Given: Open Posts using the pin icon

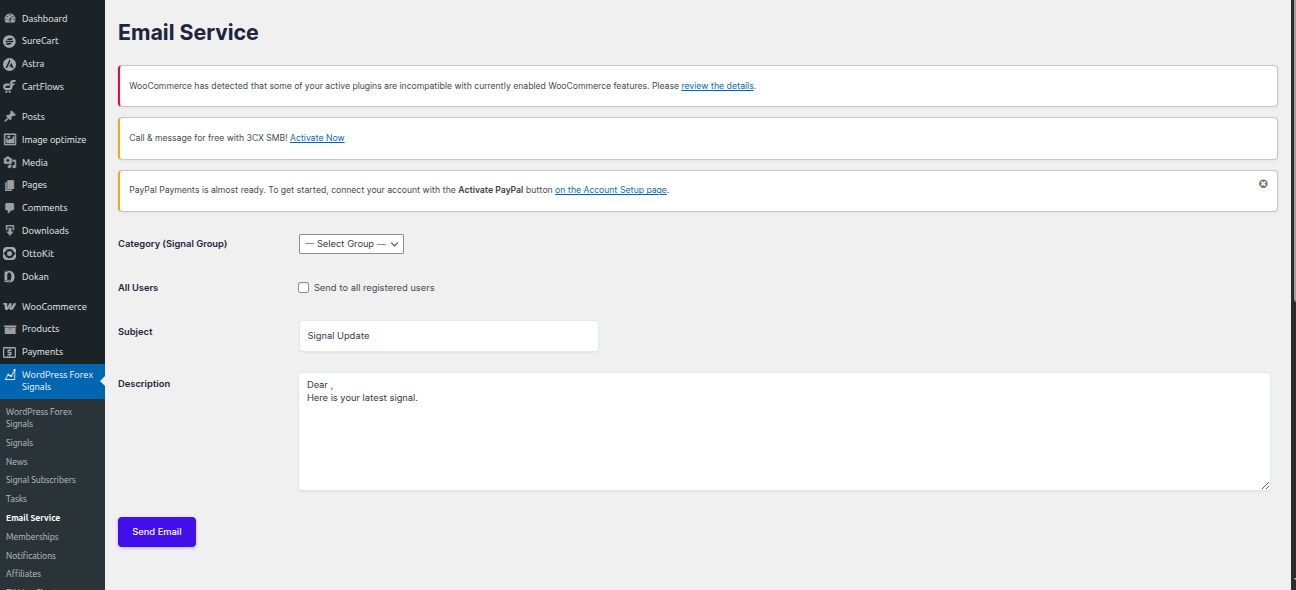Looking at the screenshot, I should tap(10, 117).
